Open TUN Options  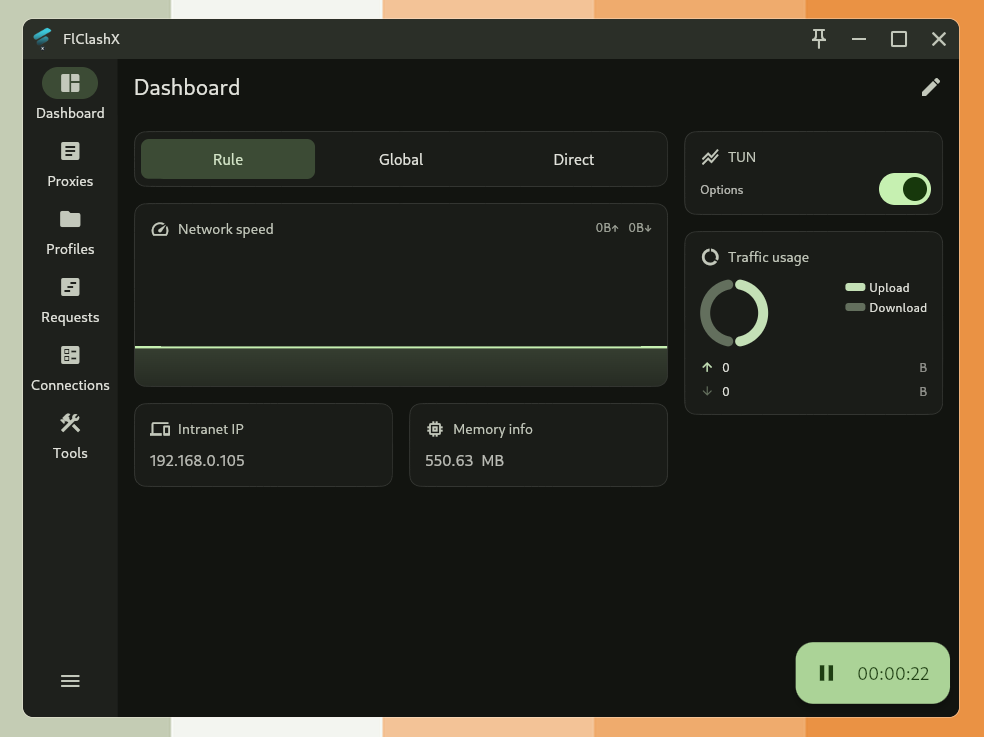[x=721, y=190]
